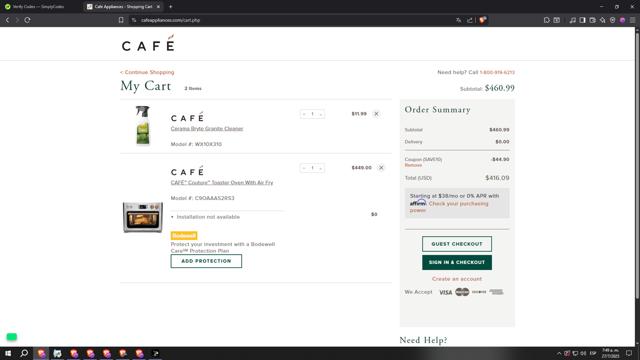This screenshot has height=360, width=640.
Task: Go back via Continue Shopping link
Action: [x=147, y=72]
